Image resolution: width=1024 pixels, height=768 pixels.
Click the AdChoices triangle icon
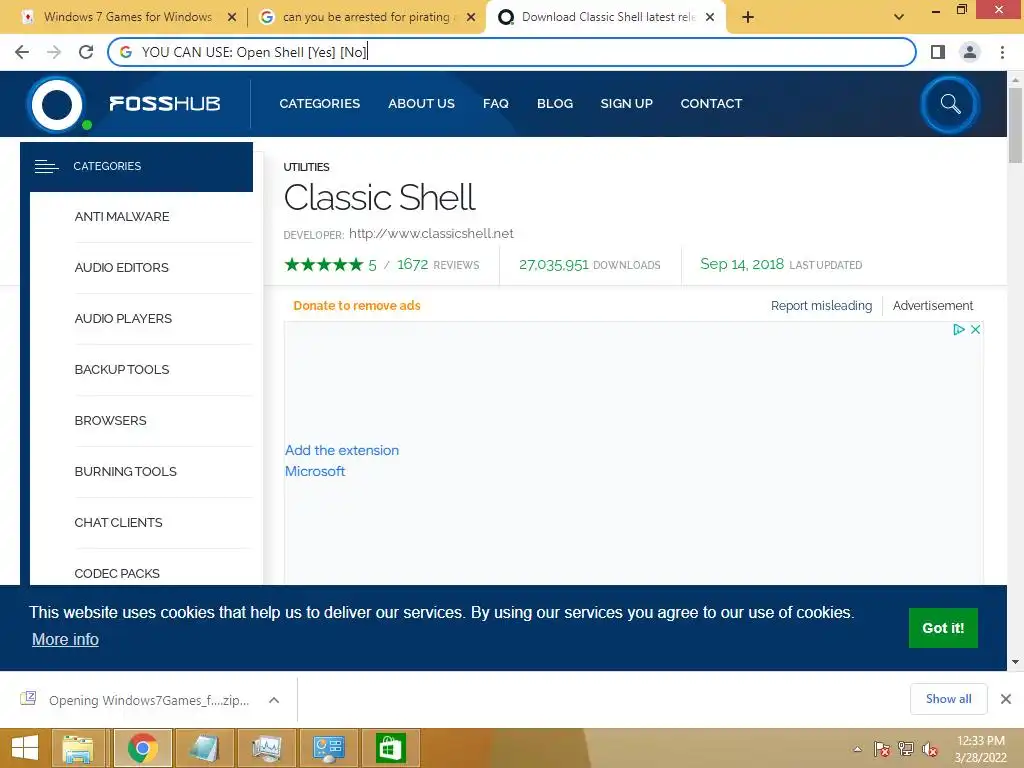pos(959,329)
